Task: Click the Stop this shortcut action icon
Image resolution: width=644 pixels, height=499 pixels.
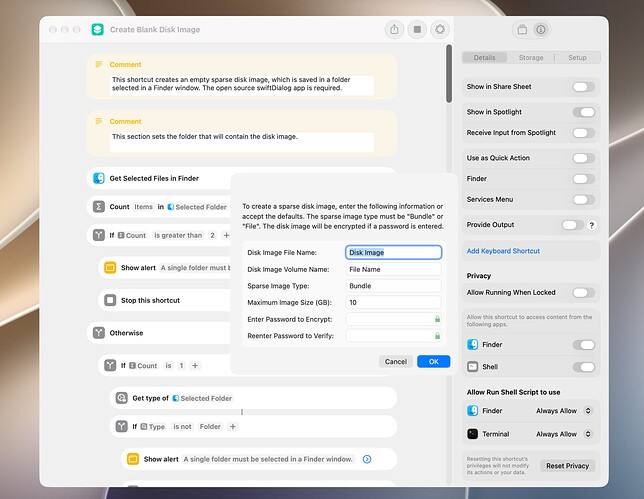Action: coord(110,300)
